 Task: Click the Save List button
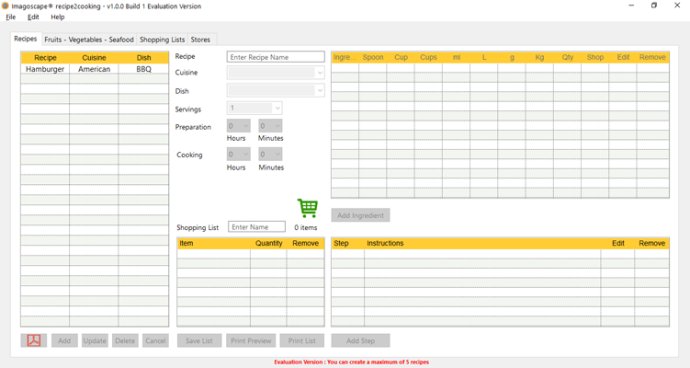199,340
